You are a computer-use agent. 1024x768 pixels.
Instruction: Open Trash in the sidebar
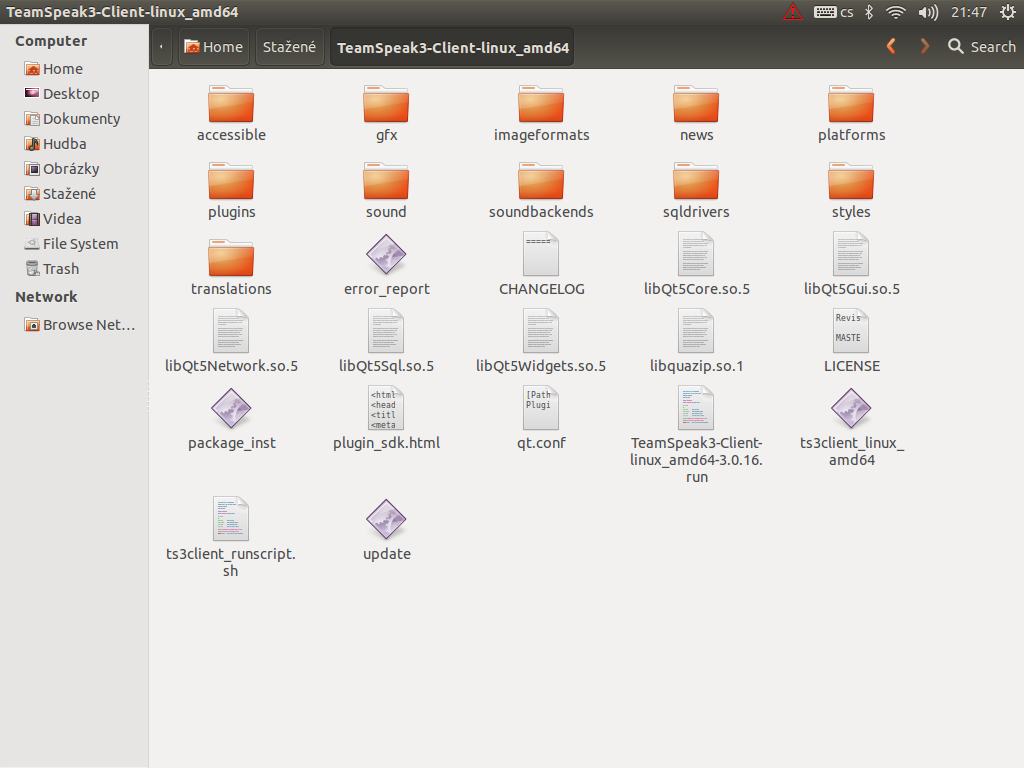click(60, 268)
